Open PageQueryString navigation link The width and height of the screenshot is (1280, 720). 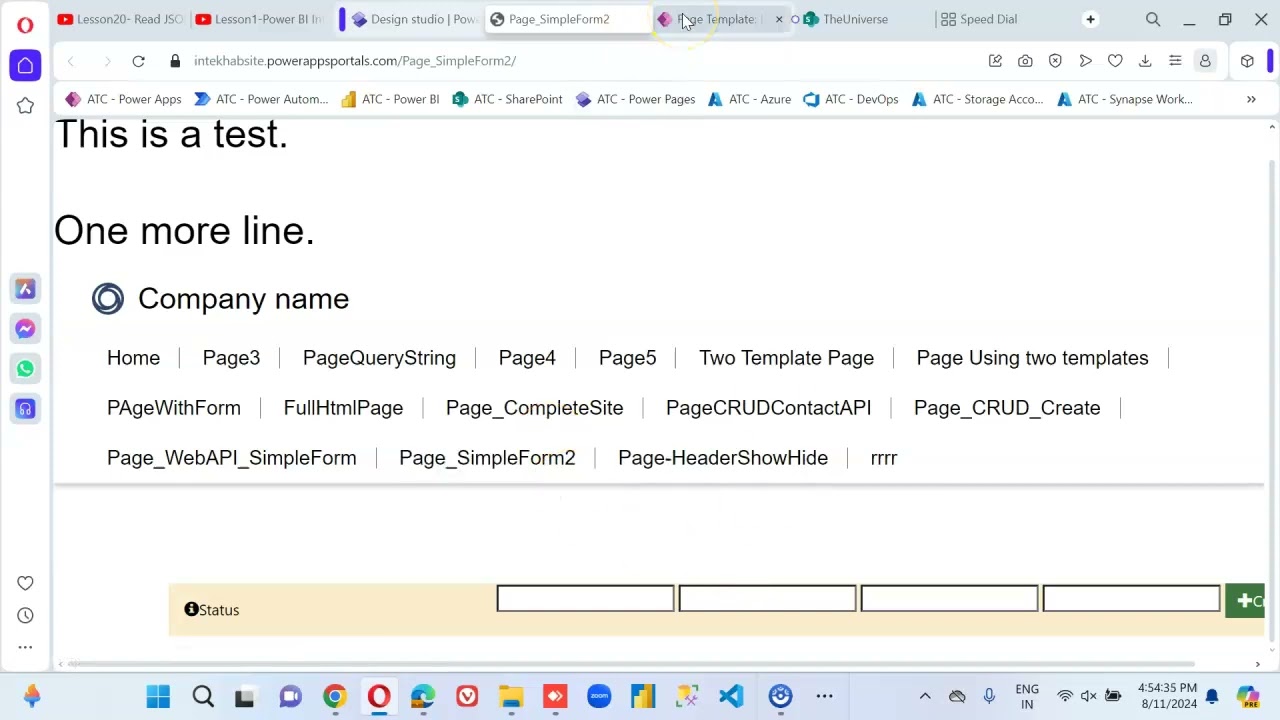(379, 358)
